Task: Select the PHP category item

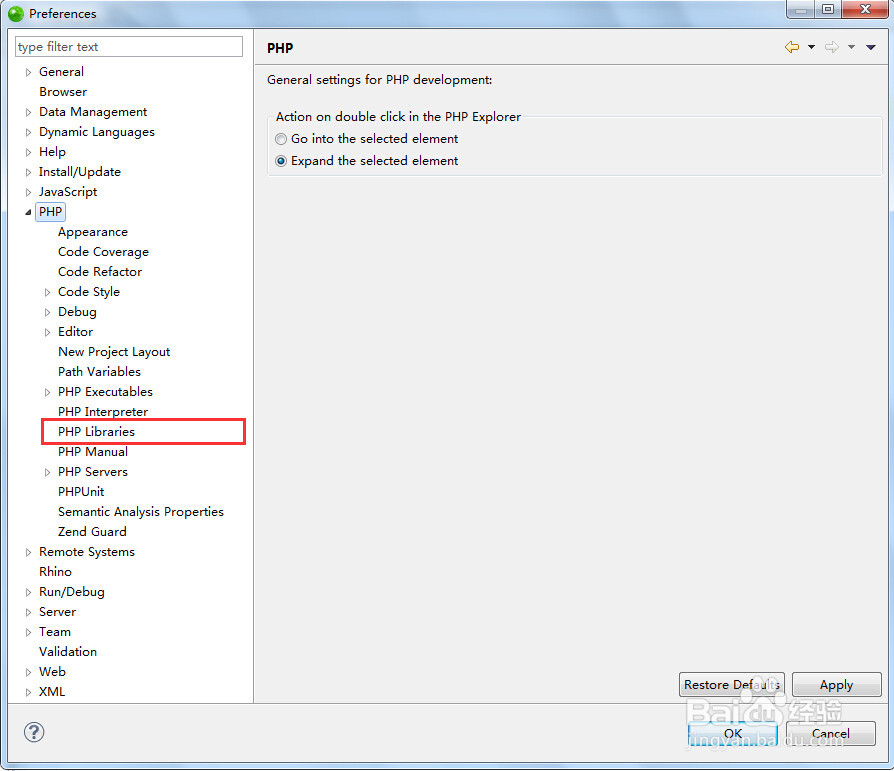Action: click(x=50, y=212)
